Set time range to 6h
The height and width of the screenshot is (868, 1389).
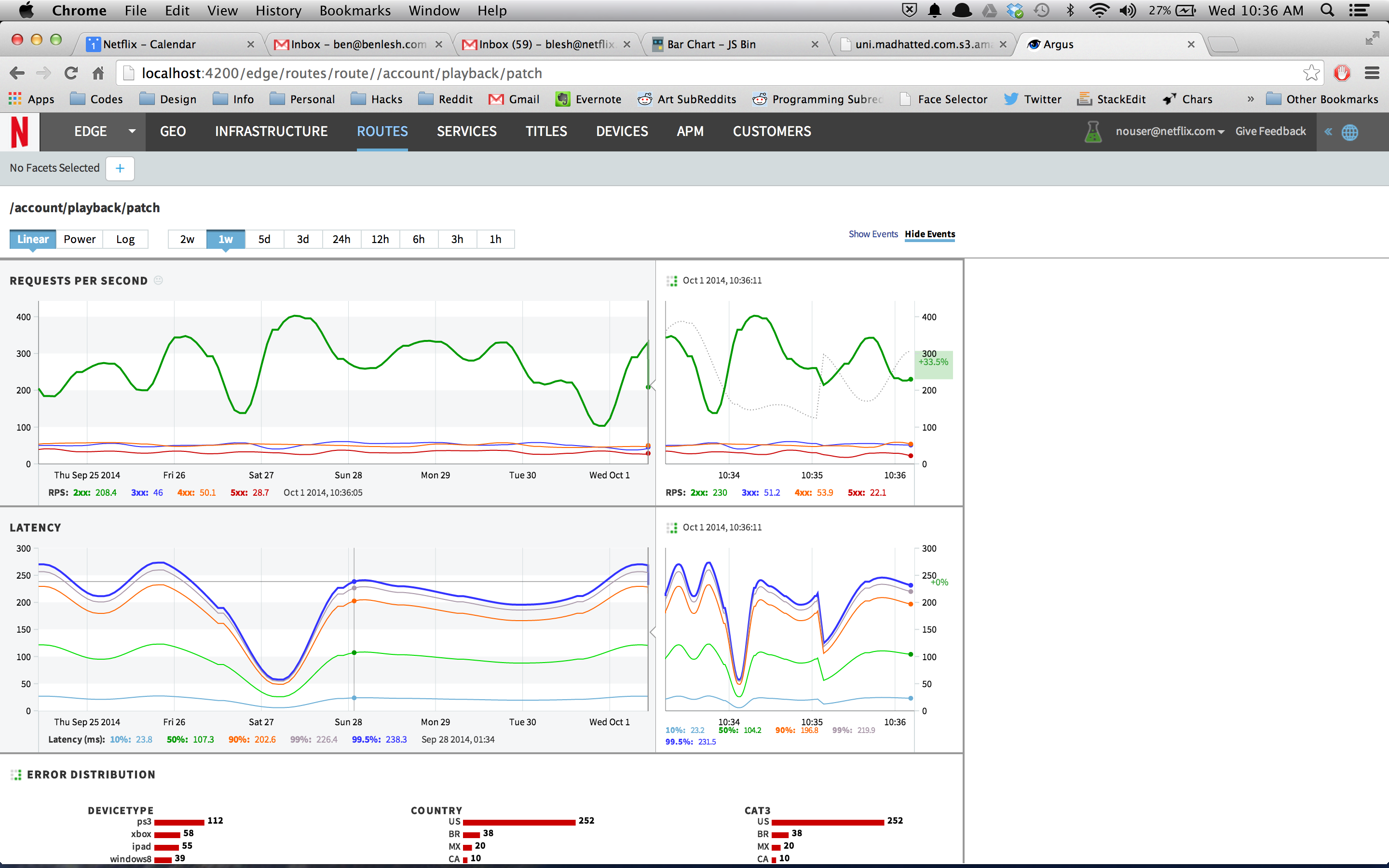tap(419, 239)
